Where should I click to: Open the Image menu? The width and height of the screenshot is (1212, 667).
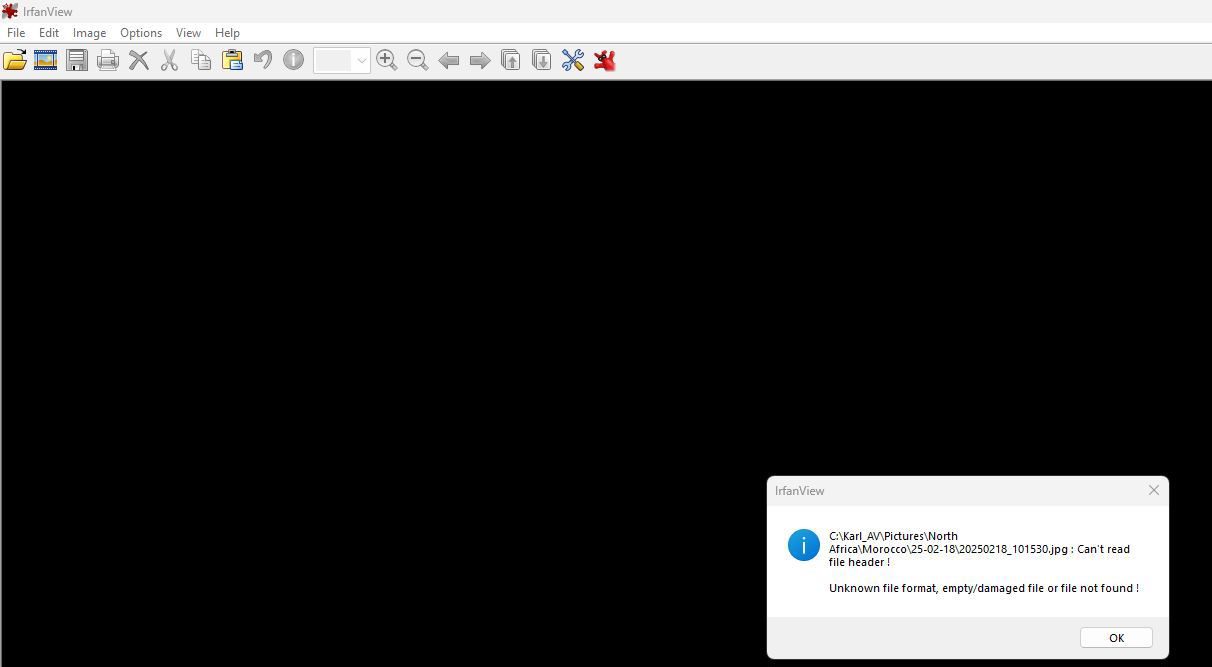89,32
